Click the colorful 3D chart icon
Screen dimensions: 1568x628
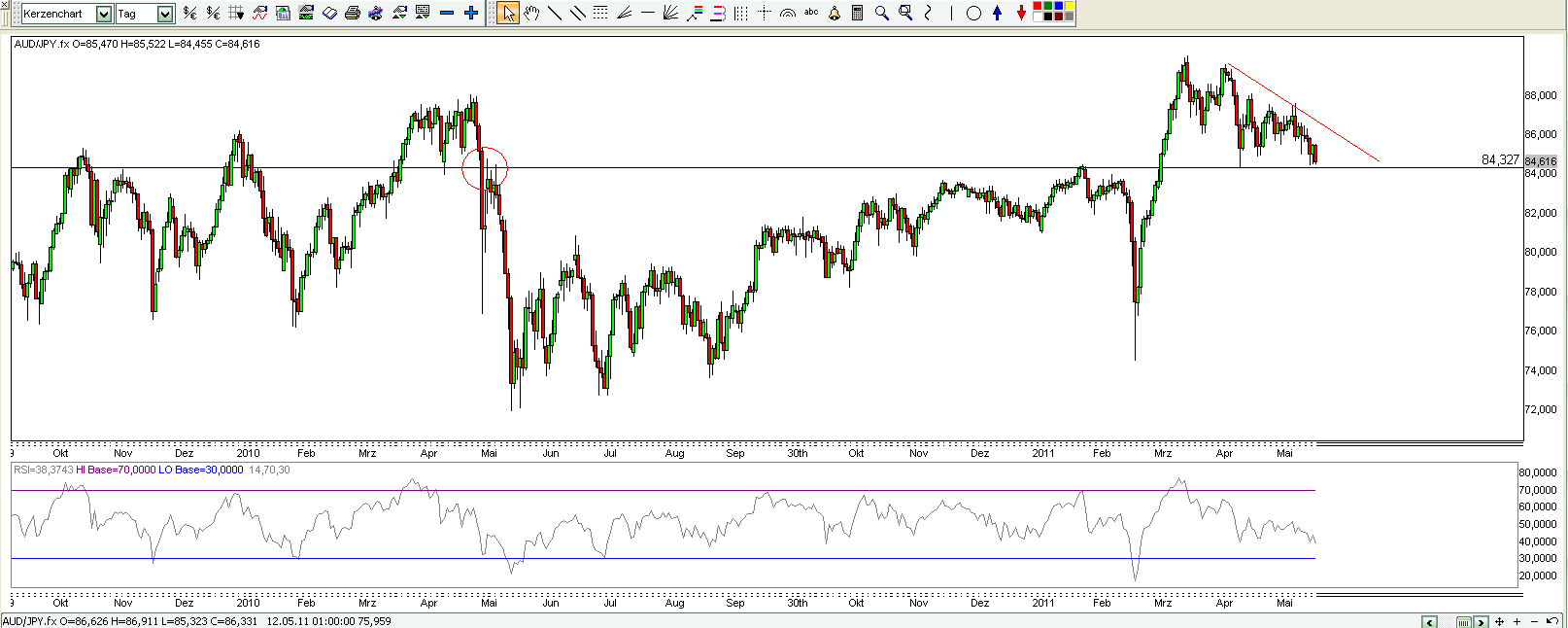tap(376, 14)
